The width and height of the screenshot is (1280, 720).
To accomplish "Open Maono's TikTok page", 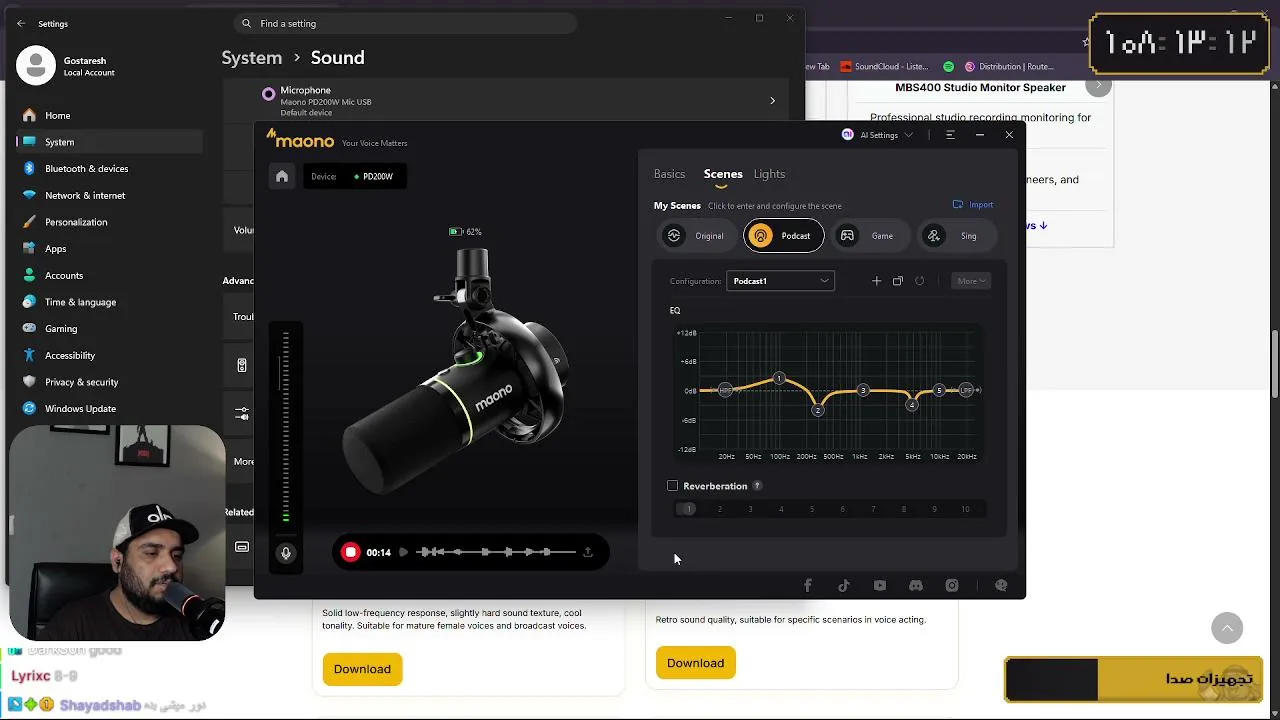I will pyautogui.click(x=844, y=586).
